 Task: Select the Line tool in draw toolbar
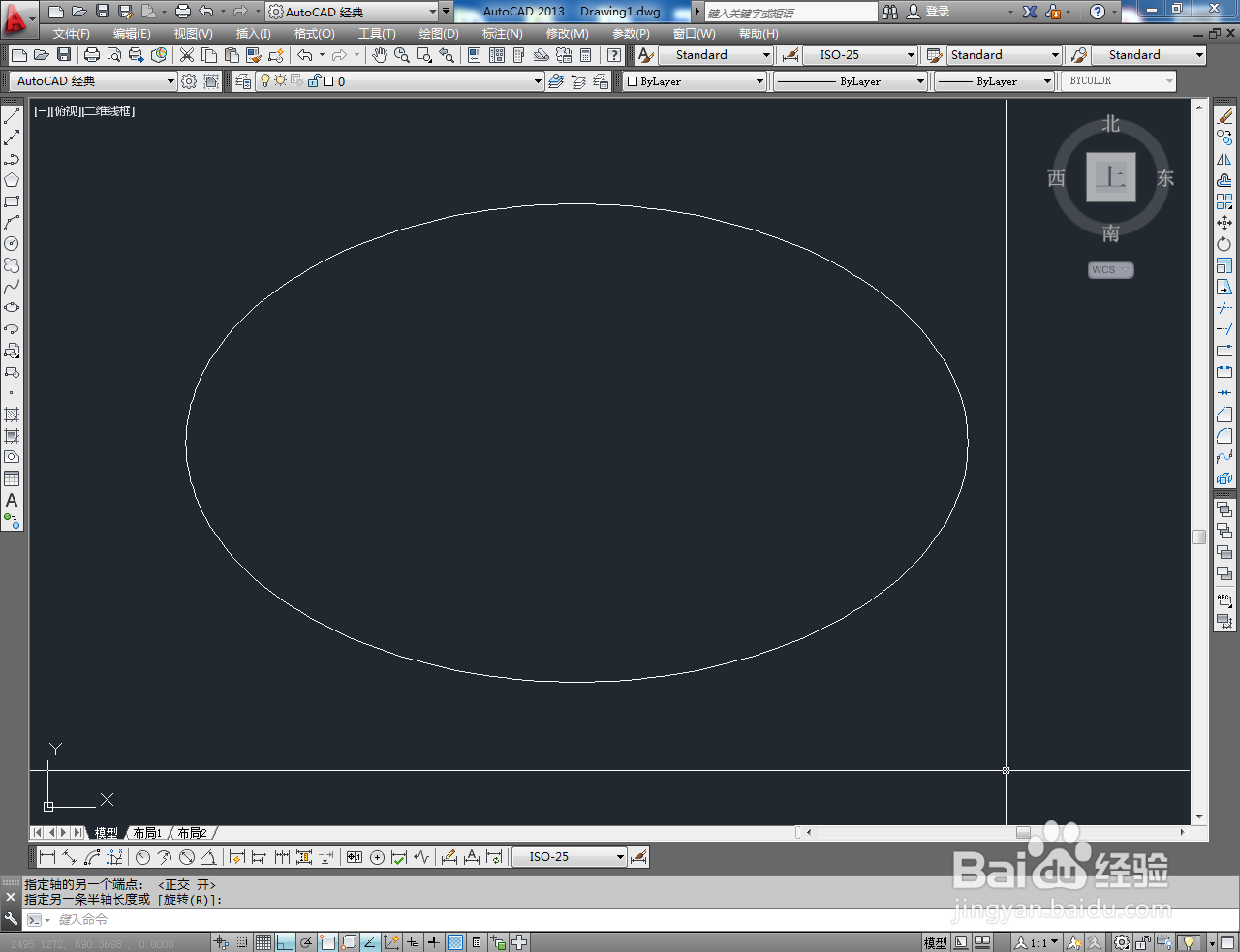[12, 116]
